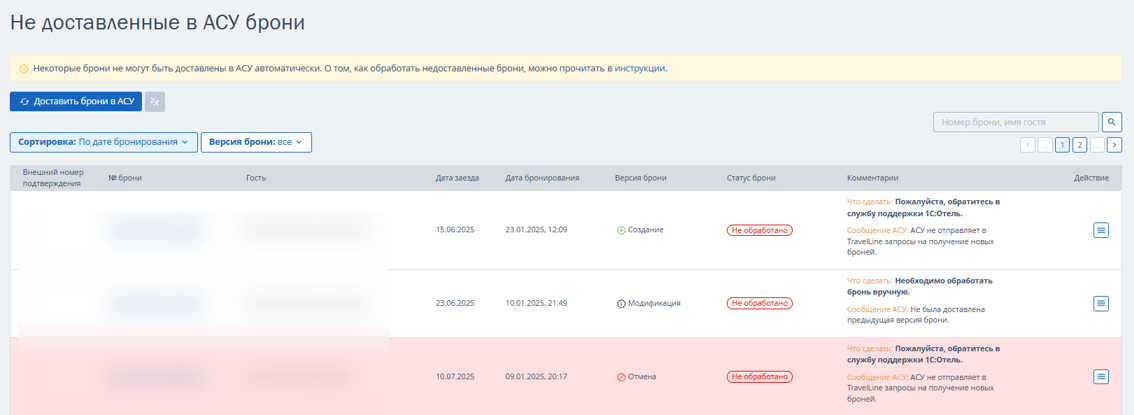Screen dimensions: 1134x415
Task: Open the action menu for the 15.06.2025 booking
Action: (x=1101, y=230)
